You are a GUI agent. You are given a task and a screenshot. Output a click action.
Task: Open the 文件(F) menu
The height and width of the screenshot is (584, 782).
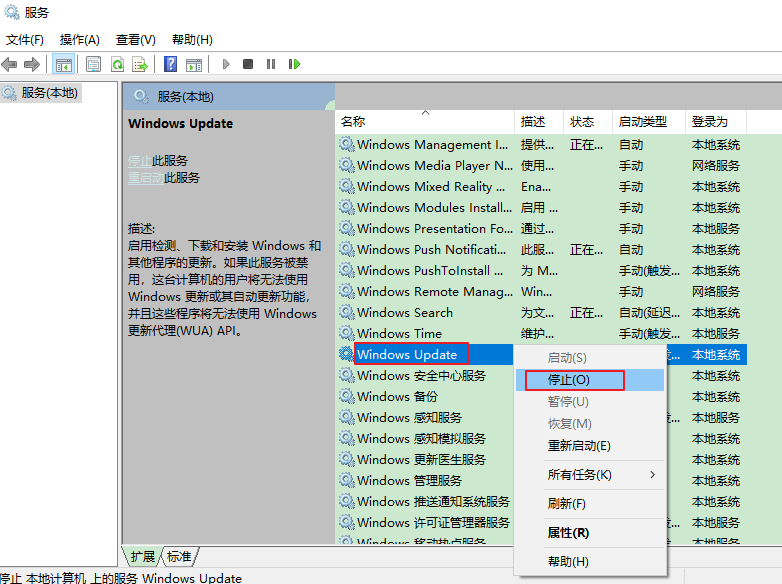pyautogui.click(x=24, y=40)
